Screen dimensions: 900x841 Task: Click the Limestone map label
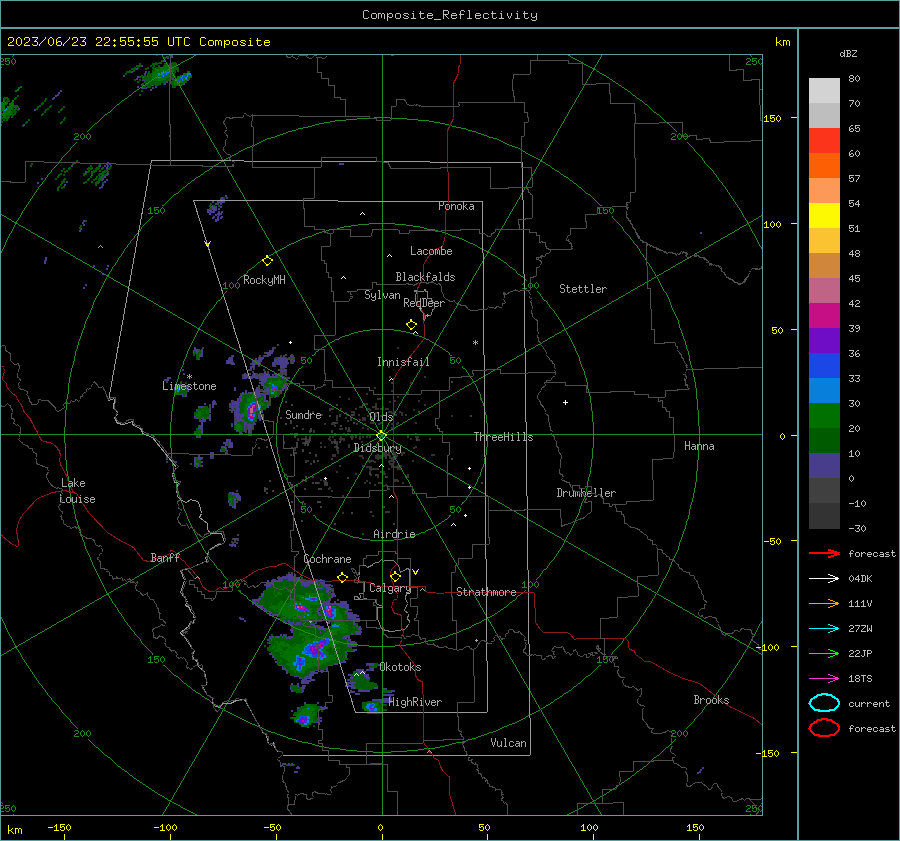click(189, 386)
